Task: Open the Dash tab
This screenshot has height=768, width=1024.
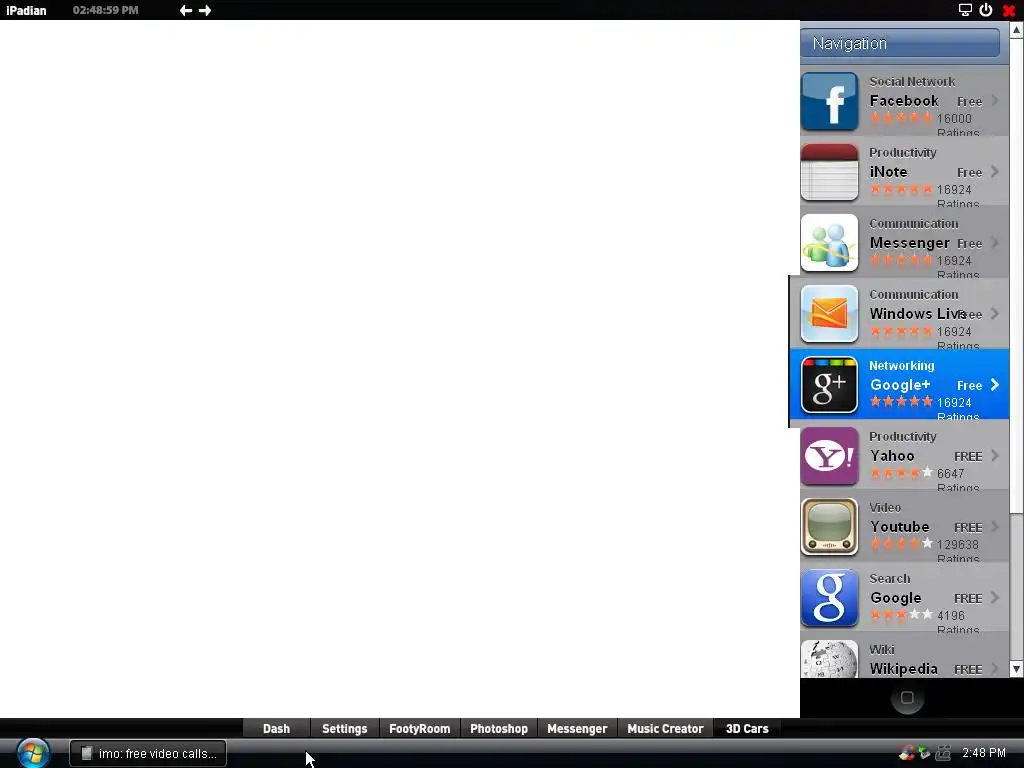Action: 276,729
